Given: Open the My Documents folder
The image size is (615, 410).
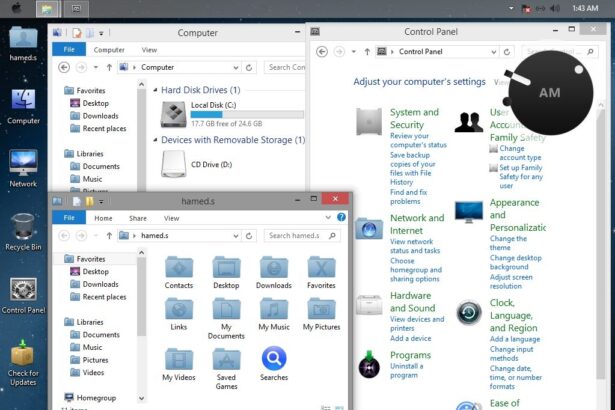Looking at the screenshot, I should pos(226,308).
